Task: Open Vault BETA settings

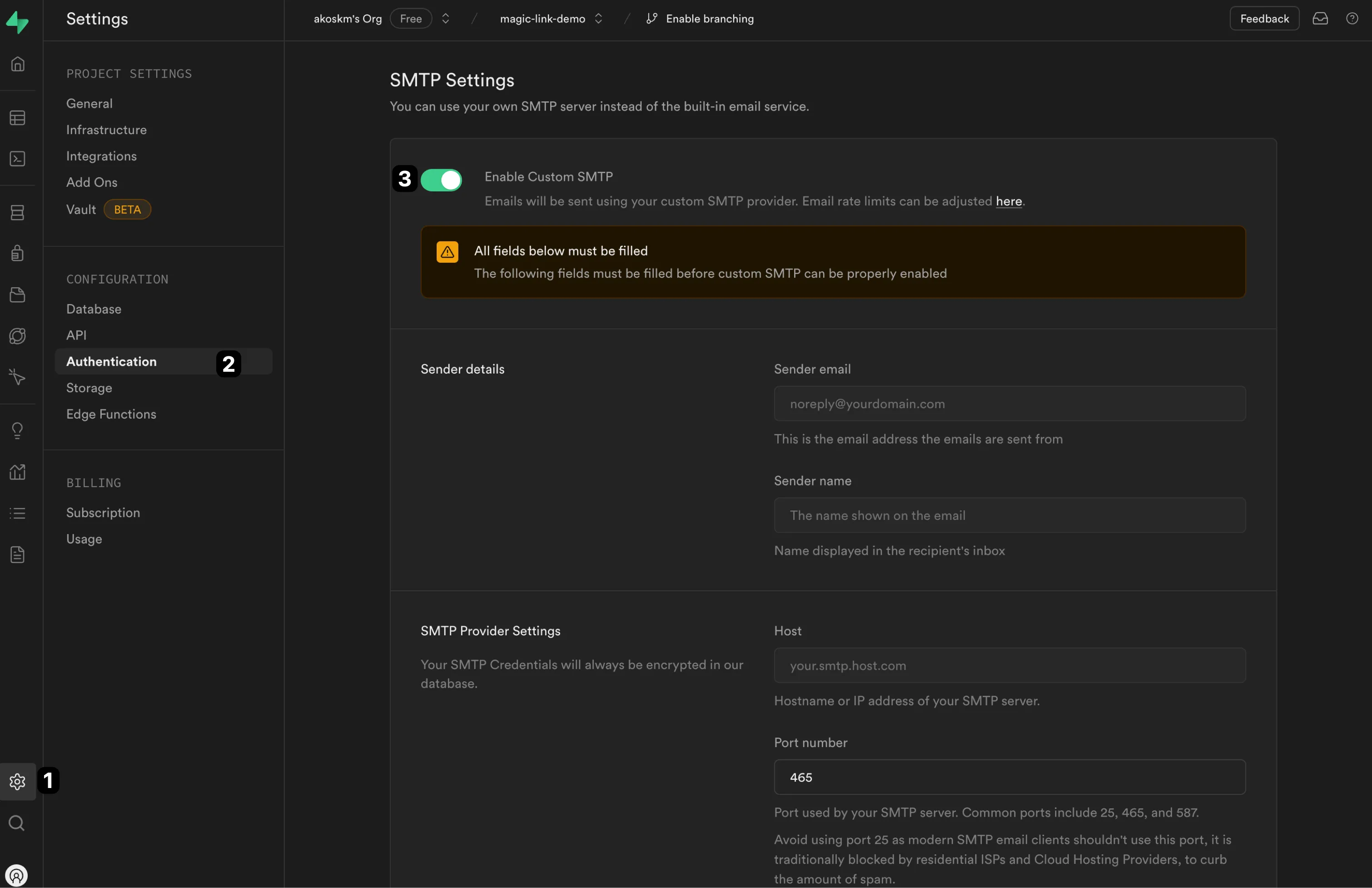Action: point(109,210)
